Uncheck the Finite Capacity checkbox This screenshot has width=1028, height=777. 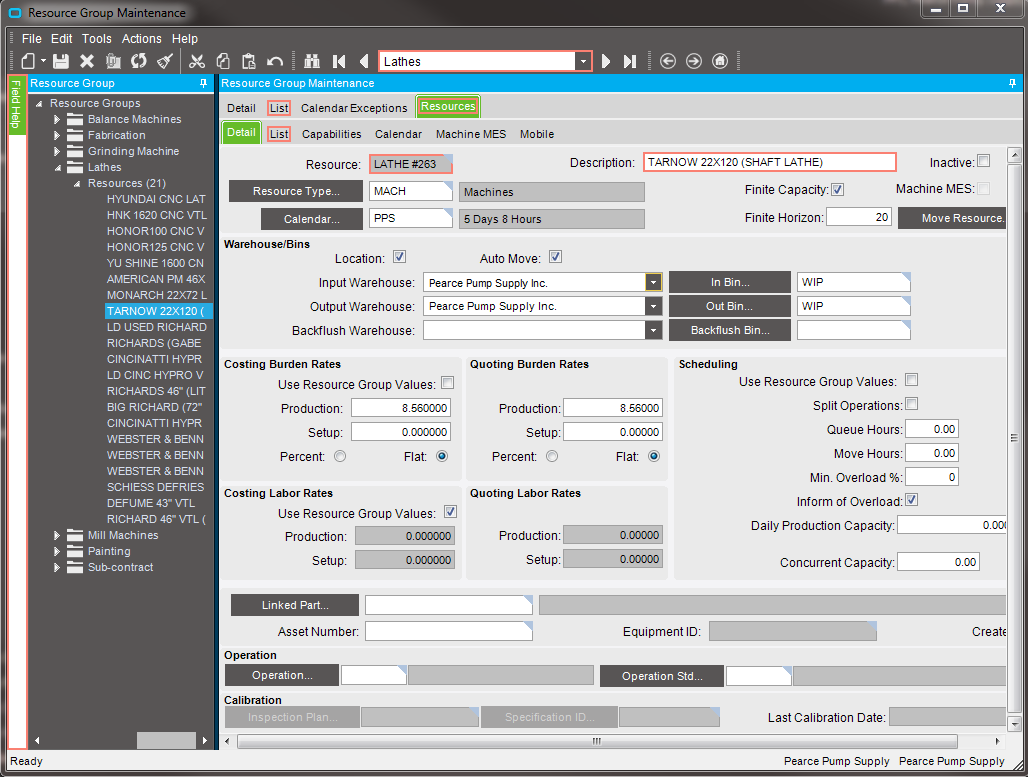pos(838,189)
